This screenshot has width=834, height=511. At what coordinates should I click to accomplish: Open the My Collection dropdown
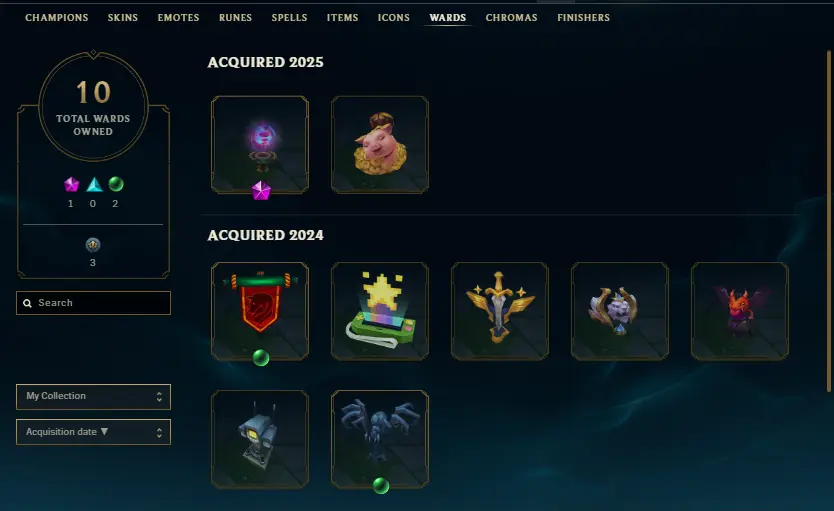94,397
